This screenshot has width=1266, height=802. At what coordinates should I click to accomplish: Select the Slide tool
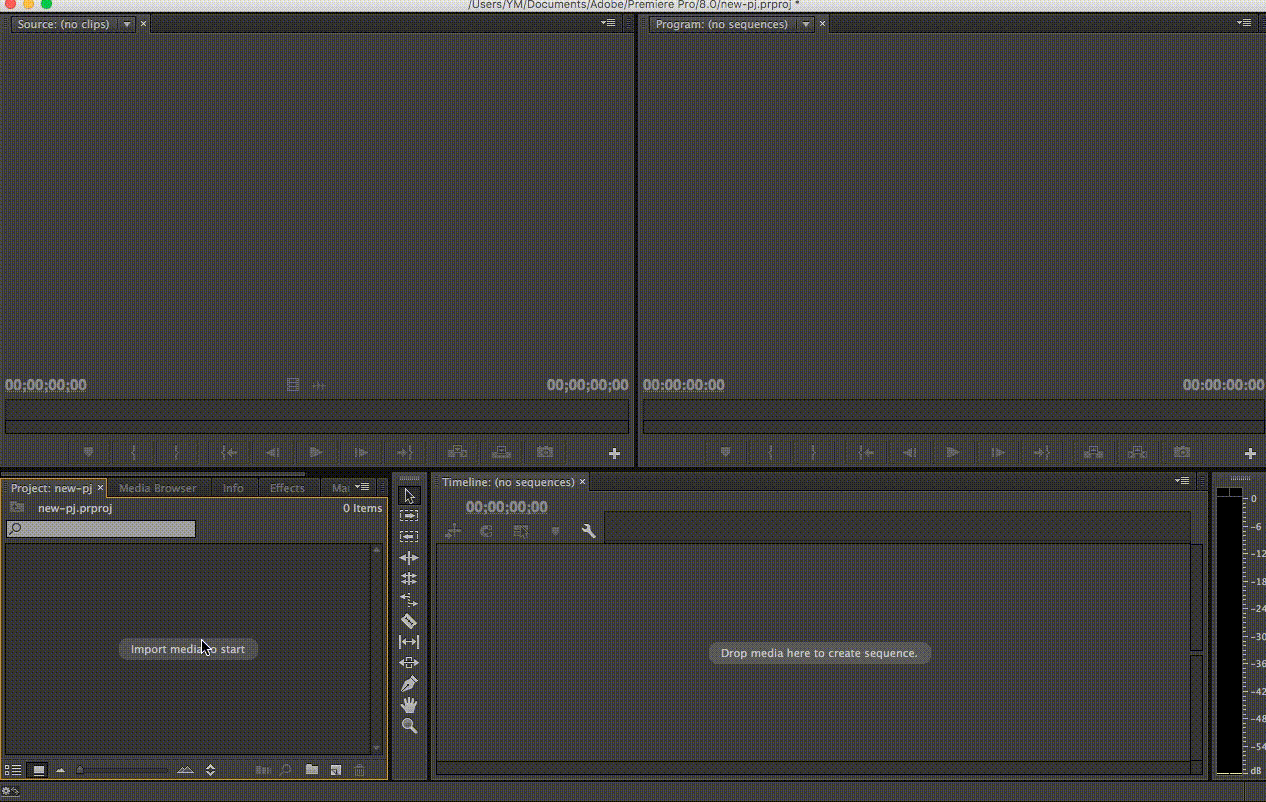coord(409,663)
